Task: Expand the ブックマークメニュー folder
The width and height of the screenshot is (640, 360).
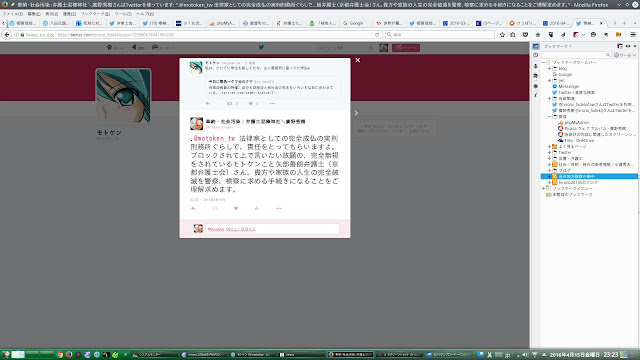Action: point(543,188)
